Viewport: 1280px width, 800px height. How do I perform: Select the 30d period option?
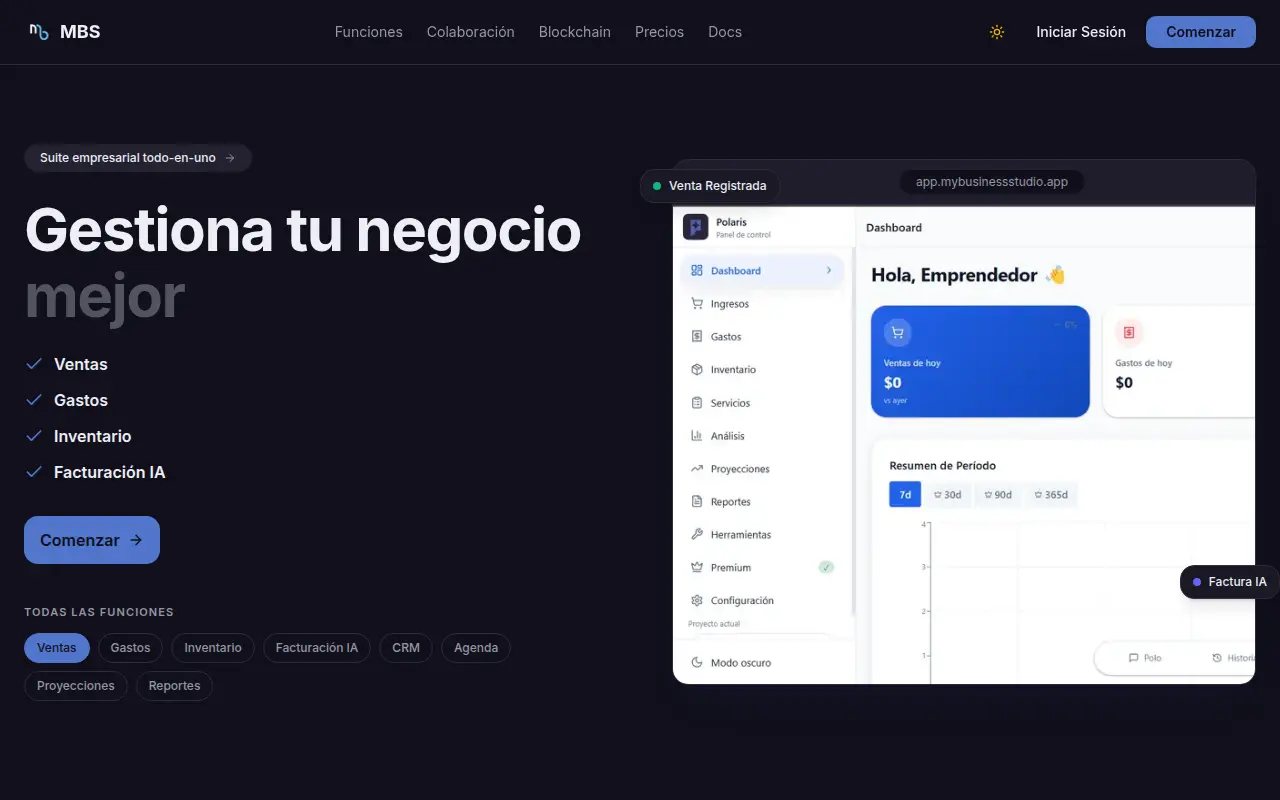pyautogui.click(x=947, y=495)
